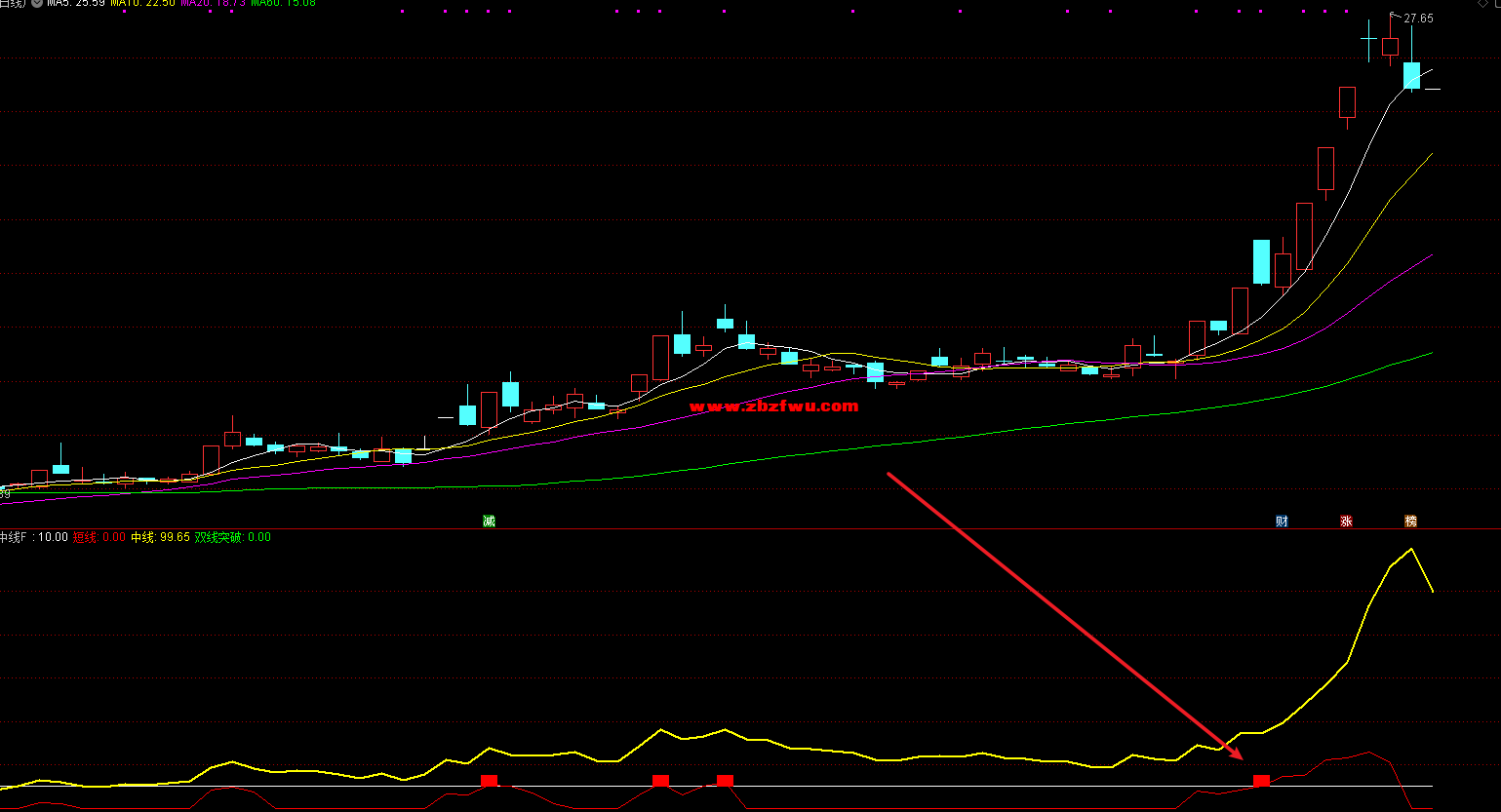This screenshot has height=812, width=1501.
Task: Click the green 双线突破: 0.00 value
Action: pos(233,537)
